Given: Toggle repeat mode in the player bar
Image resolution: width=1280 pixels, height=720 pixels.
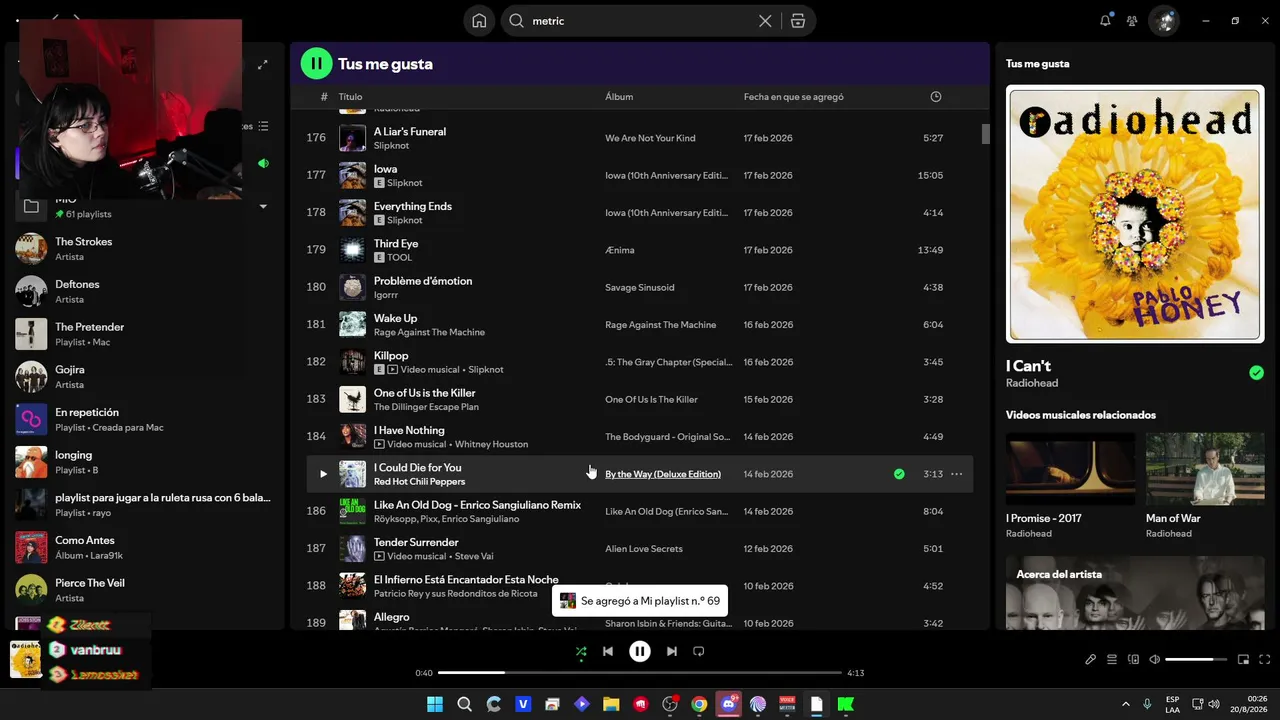Looking at the screenshot, I should coord(699,651).
